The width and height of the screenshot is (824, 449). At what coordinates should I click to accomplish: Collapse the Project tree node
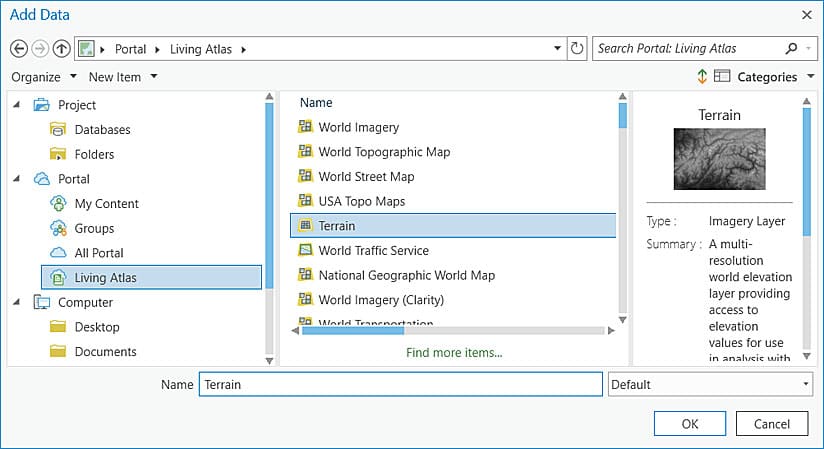click(x=17, y=105)
